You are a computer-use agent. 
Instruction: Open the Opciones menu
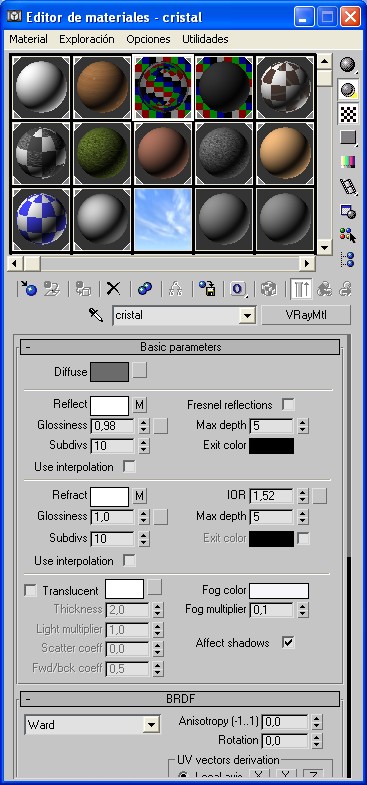(148, 39)
